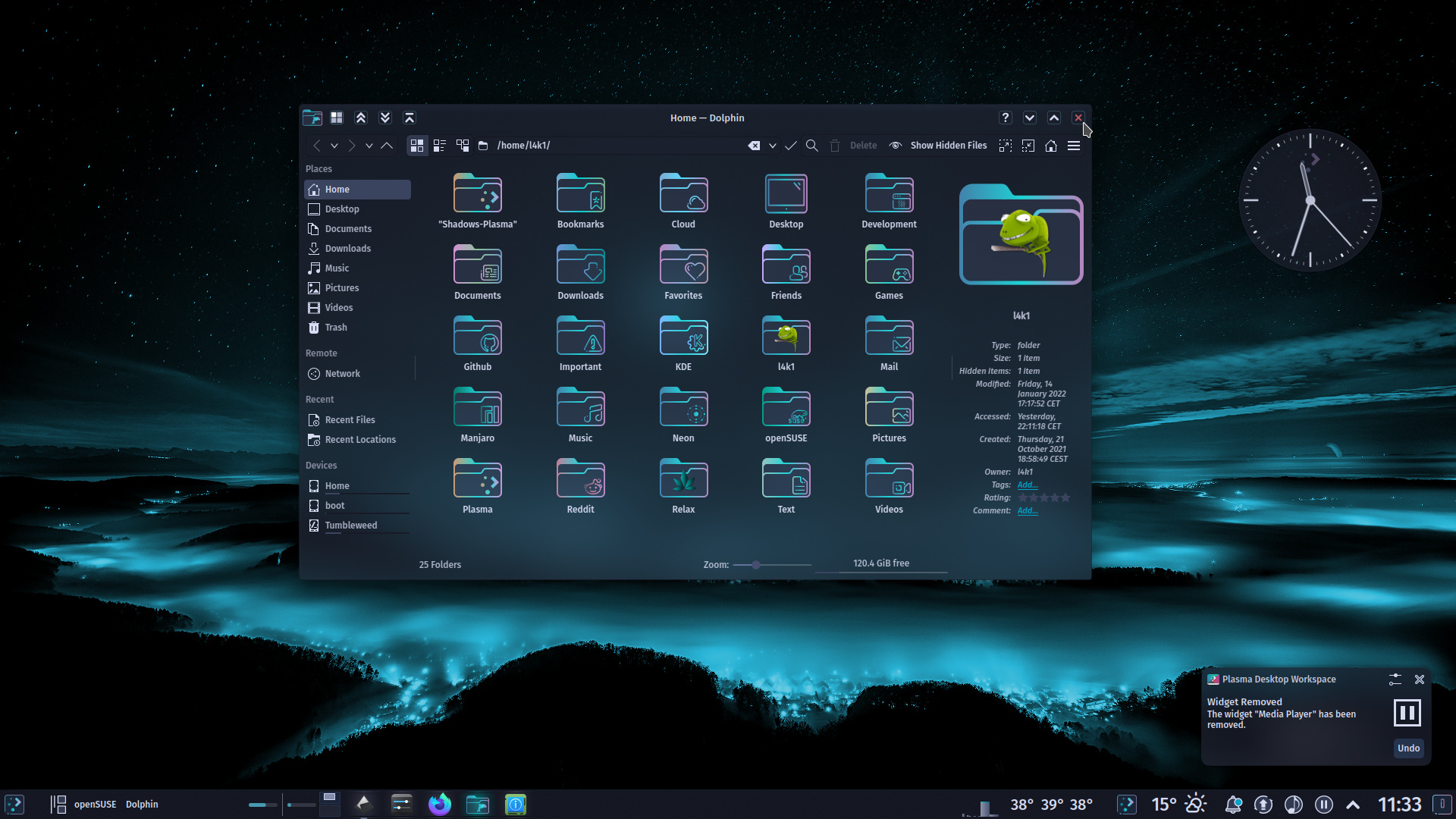Select the Relax folder
1456x819 pixels.
coord(683,487)
